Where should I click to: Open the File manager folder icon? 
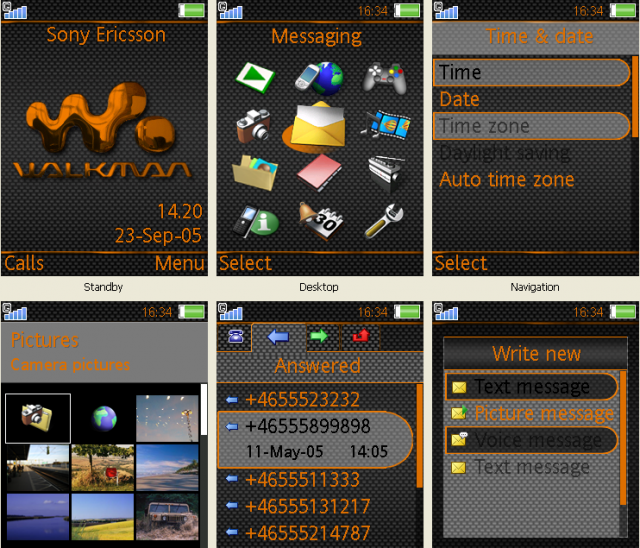tap(255, 173)
